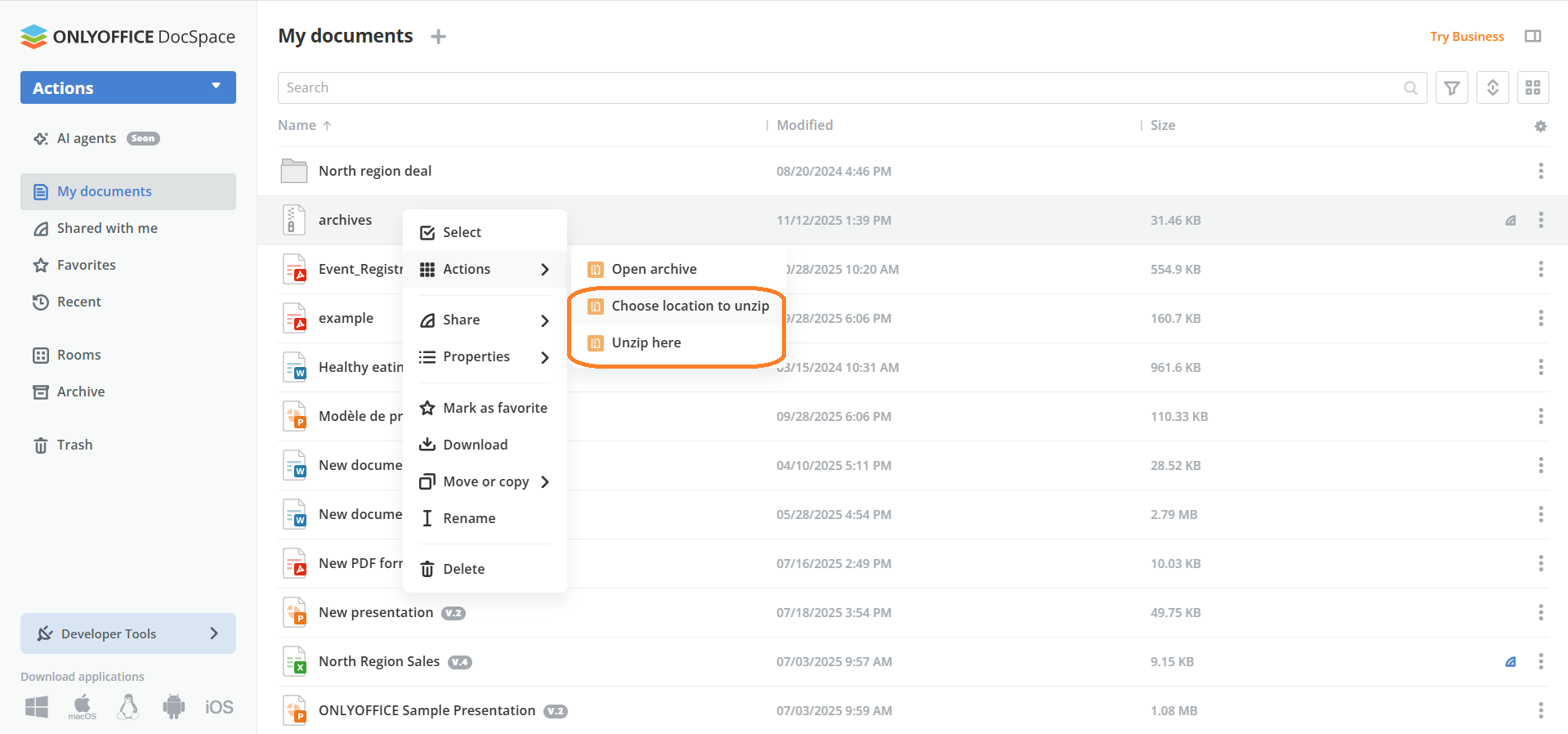Open the Trash section

click(128, 445)
